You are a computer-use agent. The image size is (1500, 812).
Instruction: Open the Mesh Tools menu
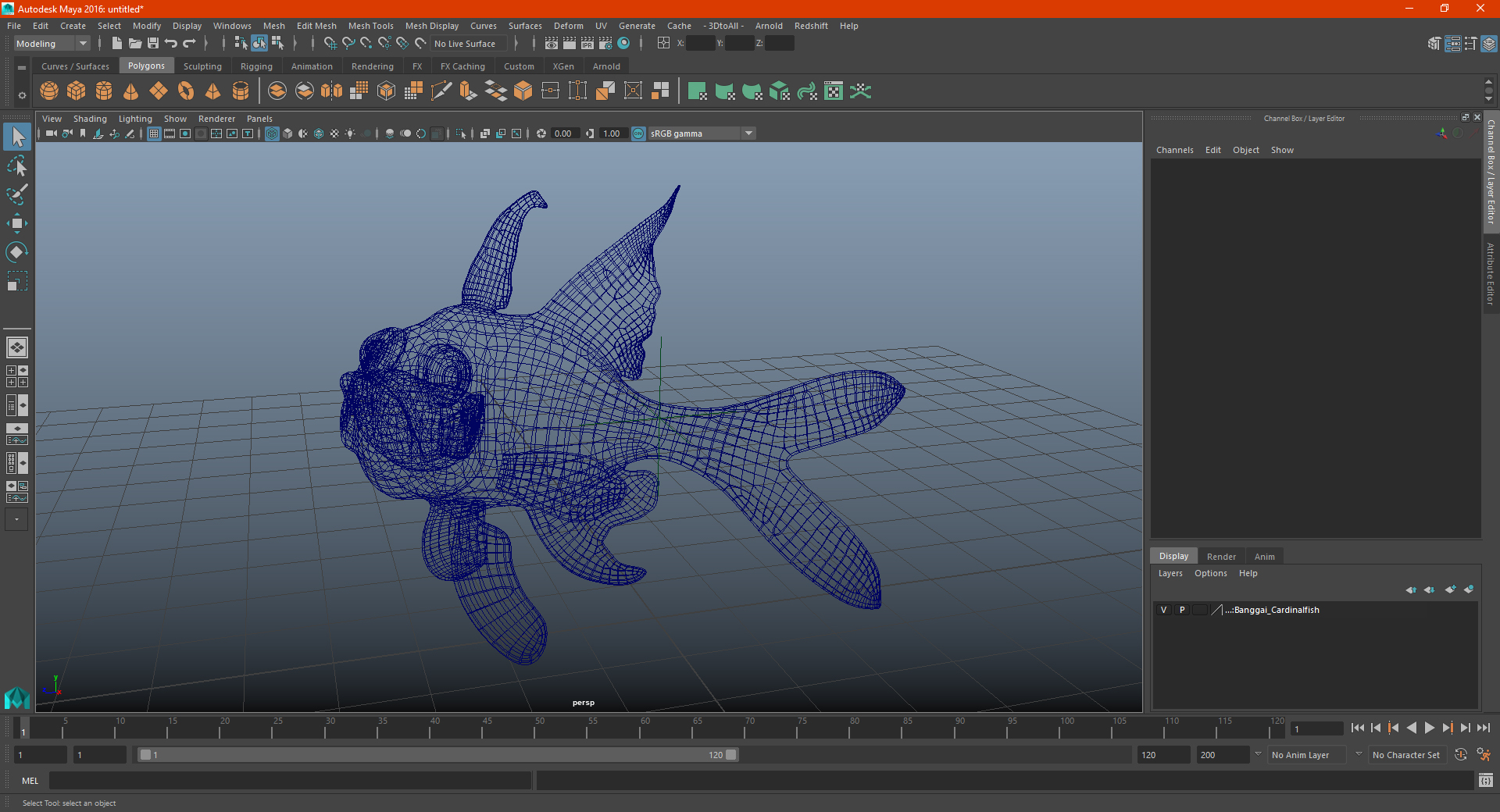[370, 26]
